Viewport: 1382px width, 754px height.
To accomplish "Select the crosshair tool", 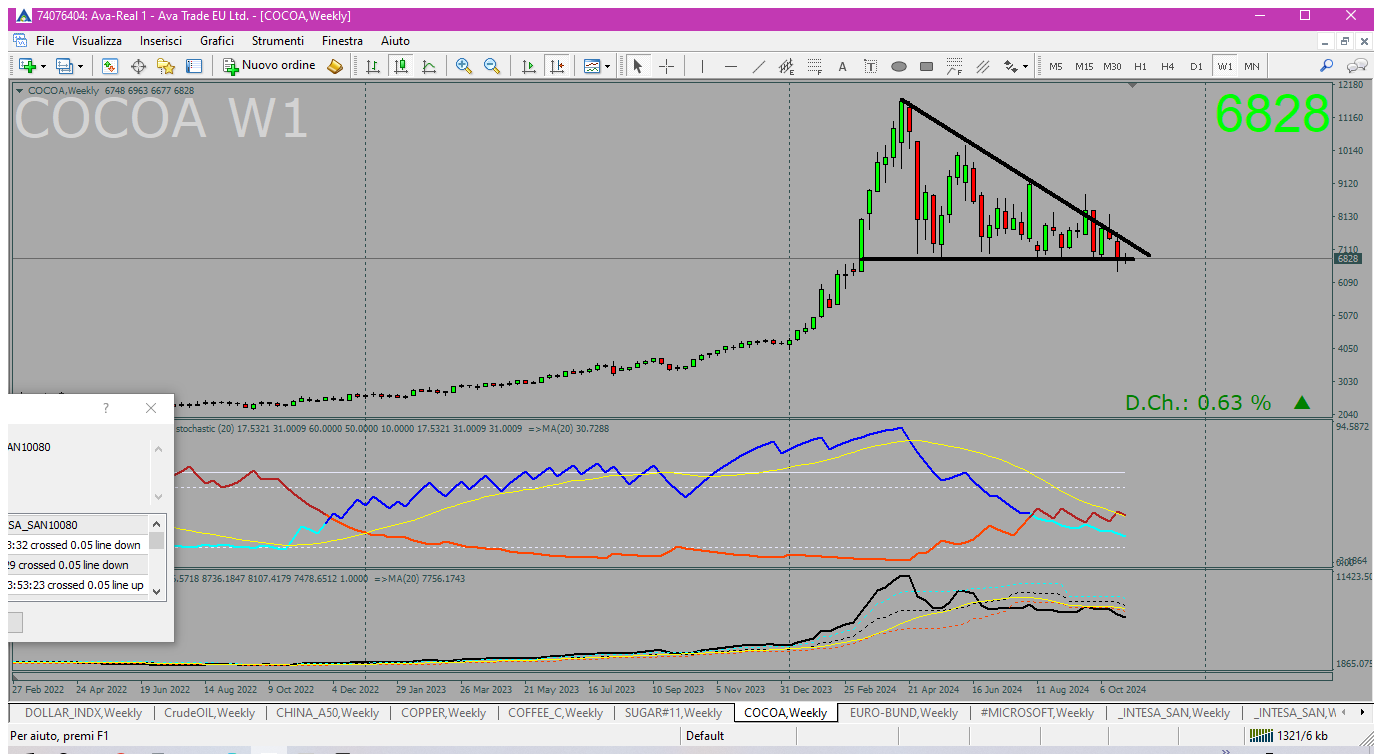I will 666,66.
